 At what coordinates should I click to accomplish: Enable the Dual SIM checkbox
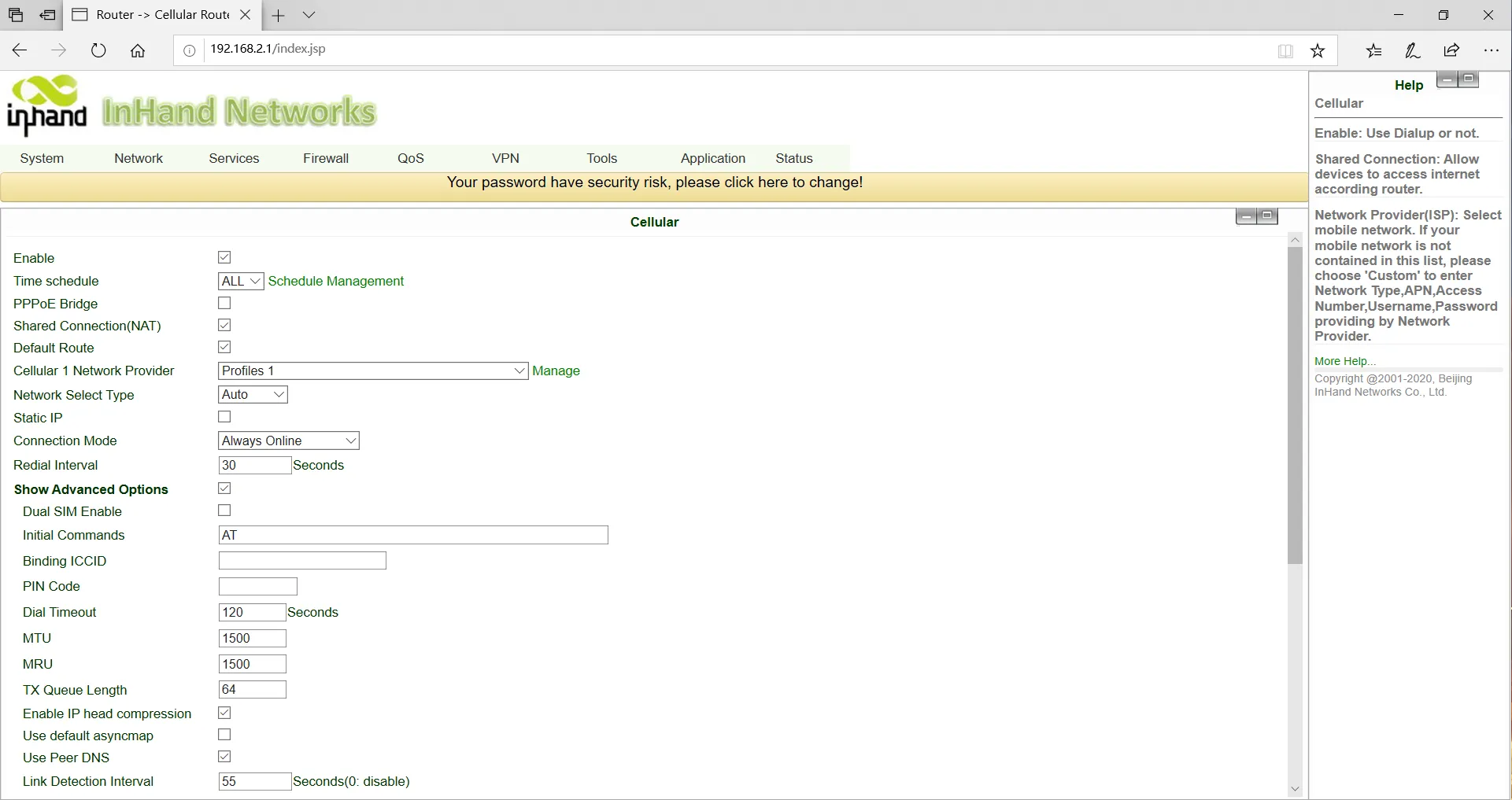[224, 511]
